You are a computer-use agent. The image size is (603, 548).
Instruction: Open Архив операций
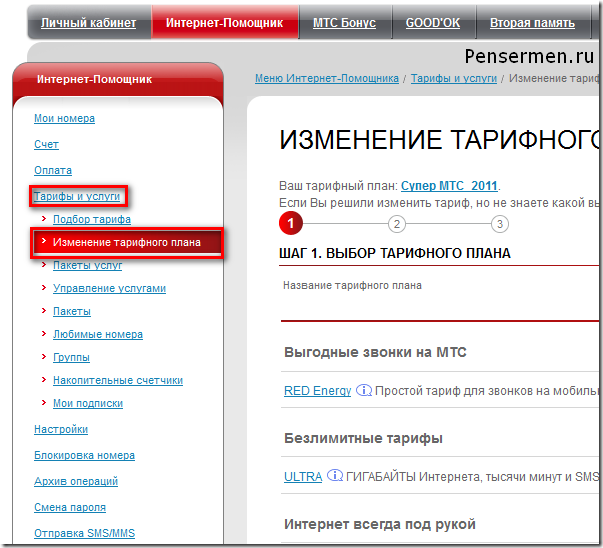click(76, 481)
